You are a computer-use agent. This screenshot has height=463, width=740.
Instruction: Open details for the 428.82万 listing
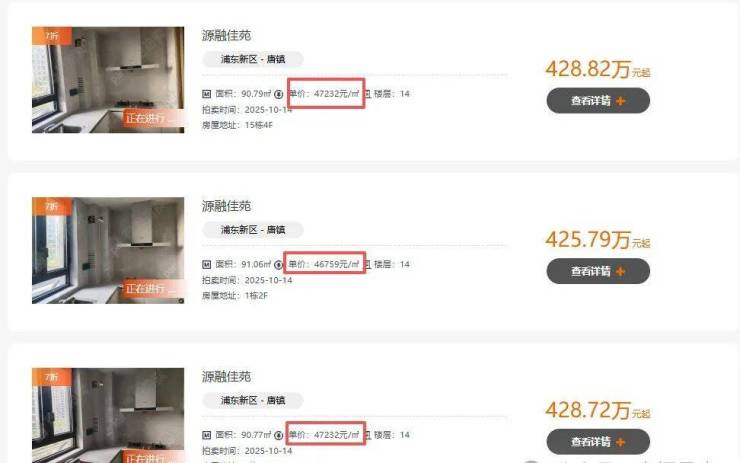point(598,101)
